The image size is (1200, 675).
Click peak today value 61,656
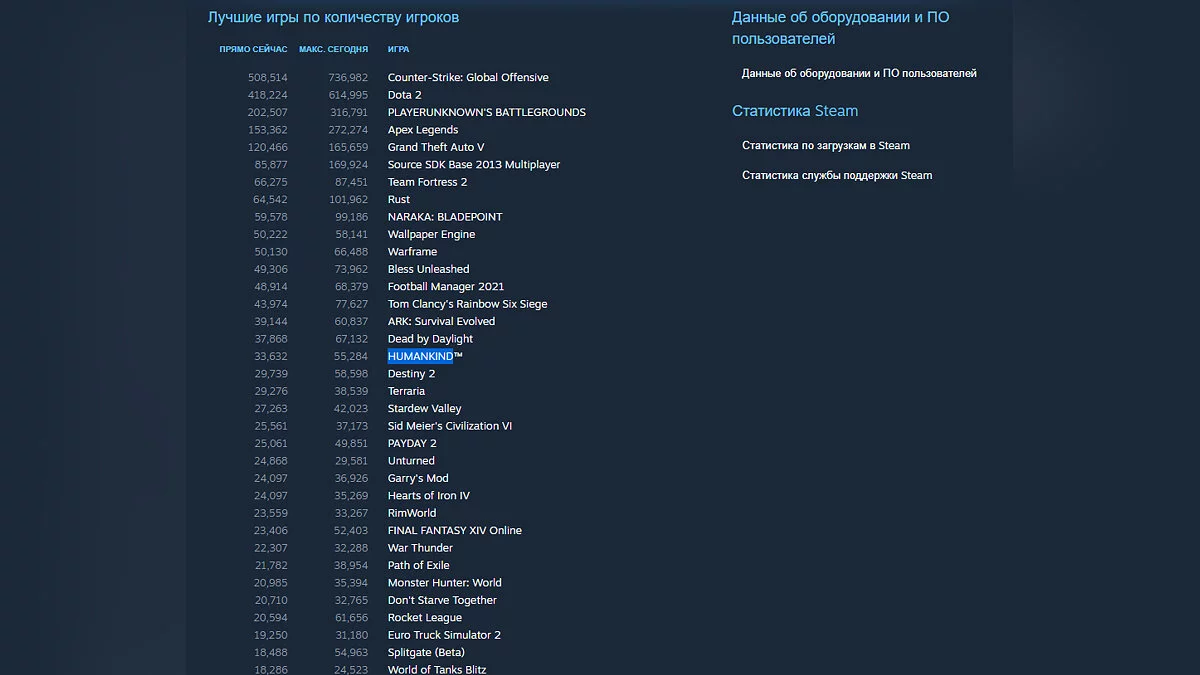[x=351, y=618]
